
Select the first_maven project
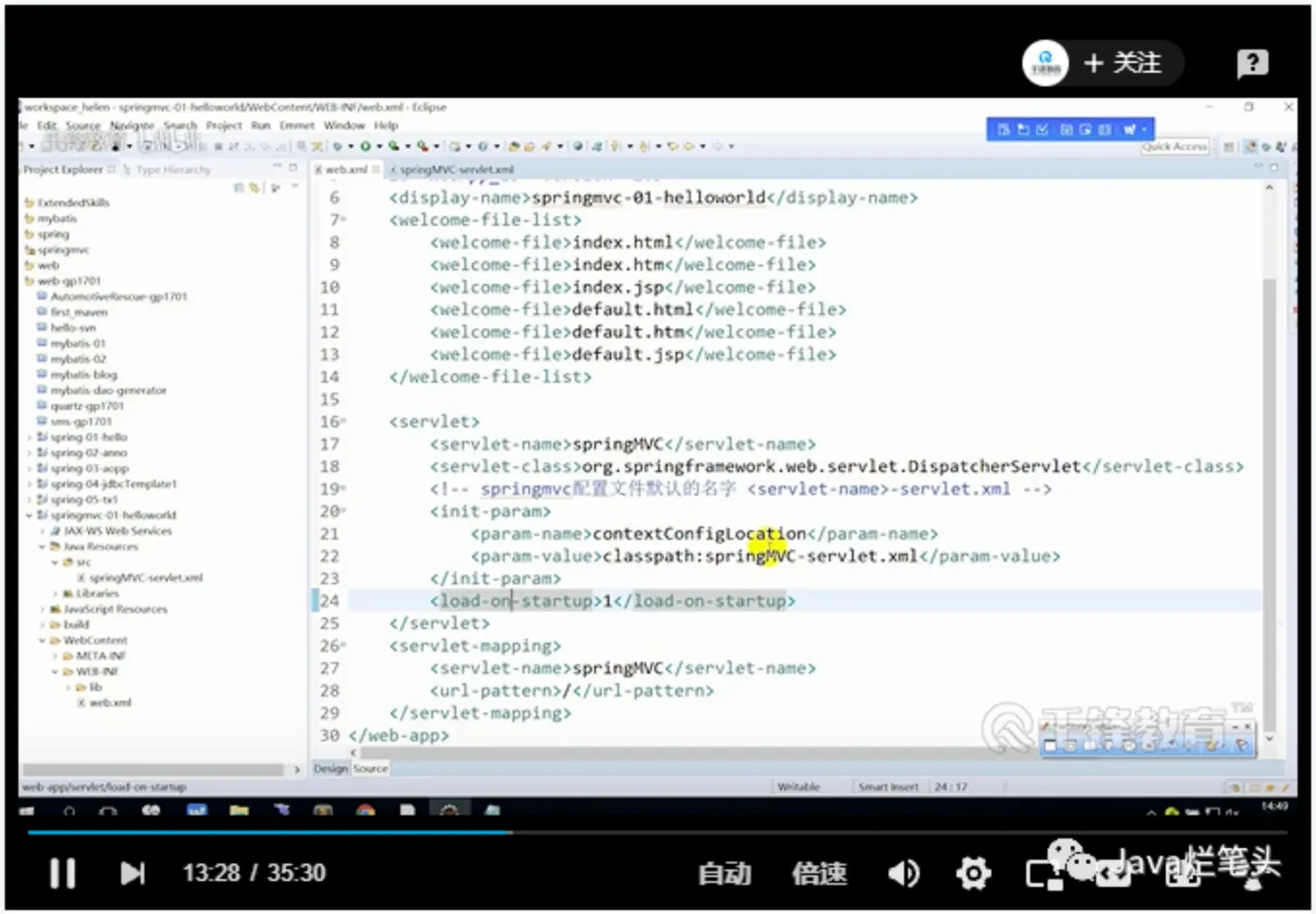click(x=73, y=312)
